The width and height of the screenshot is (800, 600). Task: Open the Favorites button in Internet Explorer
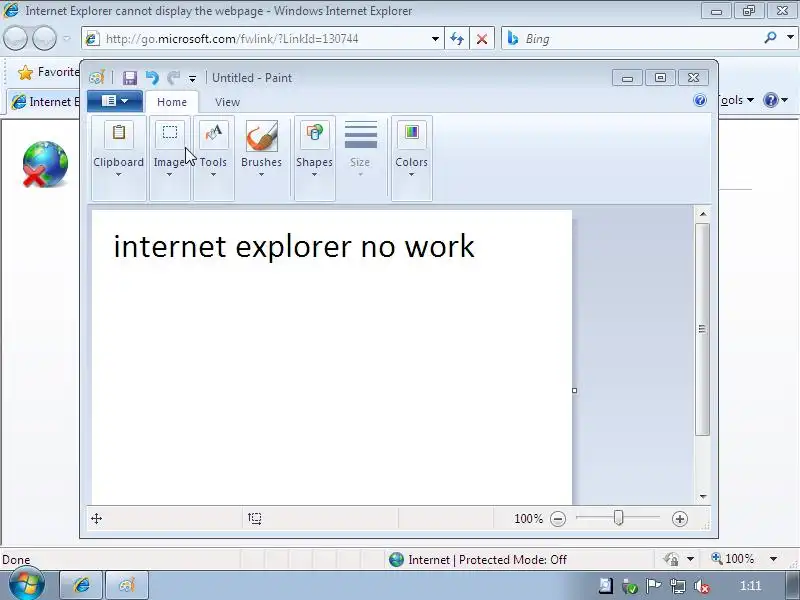click(x=48, y=72)
